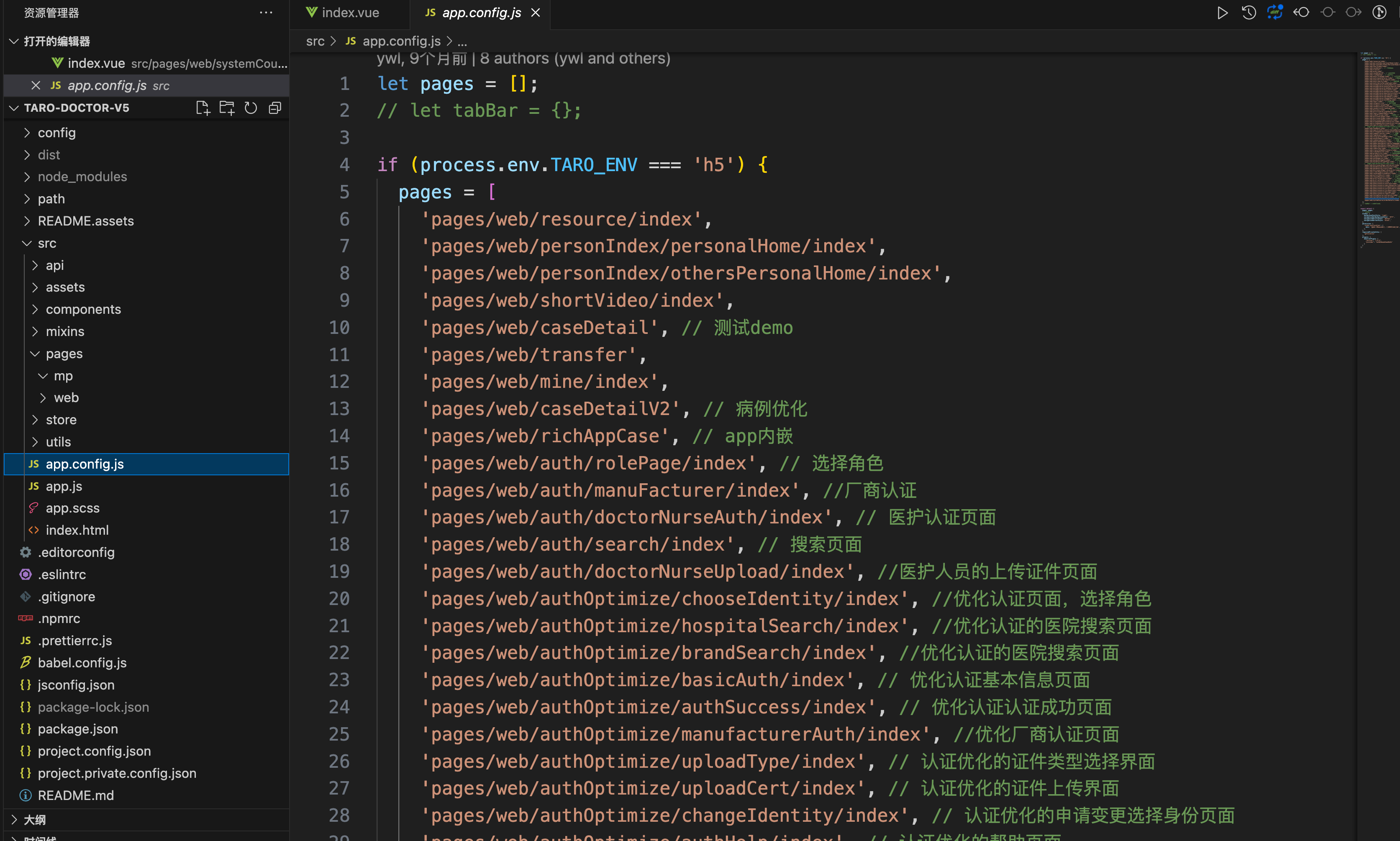The image size is (1400, 841).
Task: Expand the config folder
Action: (146, 133)
